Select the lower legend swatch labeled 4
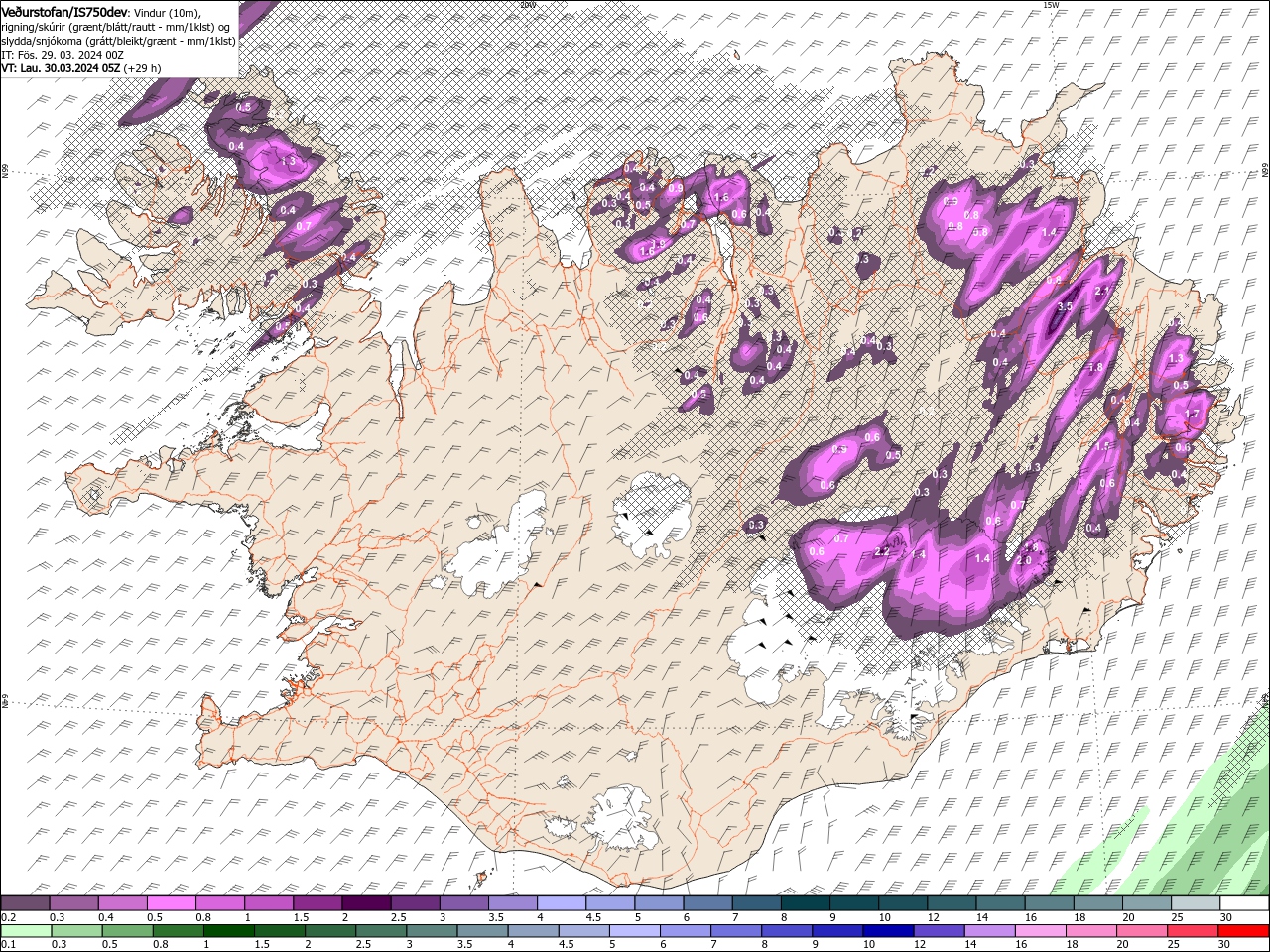The image size is (1270, 952). (533, 931)
